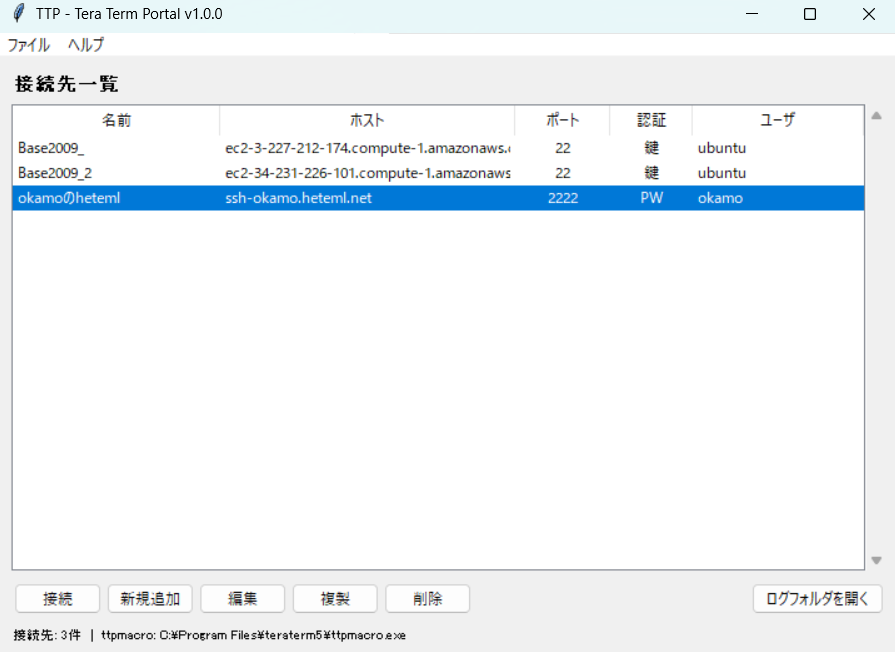
Task: Maximize the TTP window
Action: [x=810, y=14]
